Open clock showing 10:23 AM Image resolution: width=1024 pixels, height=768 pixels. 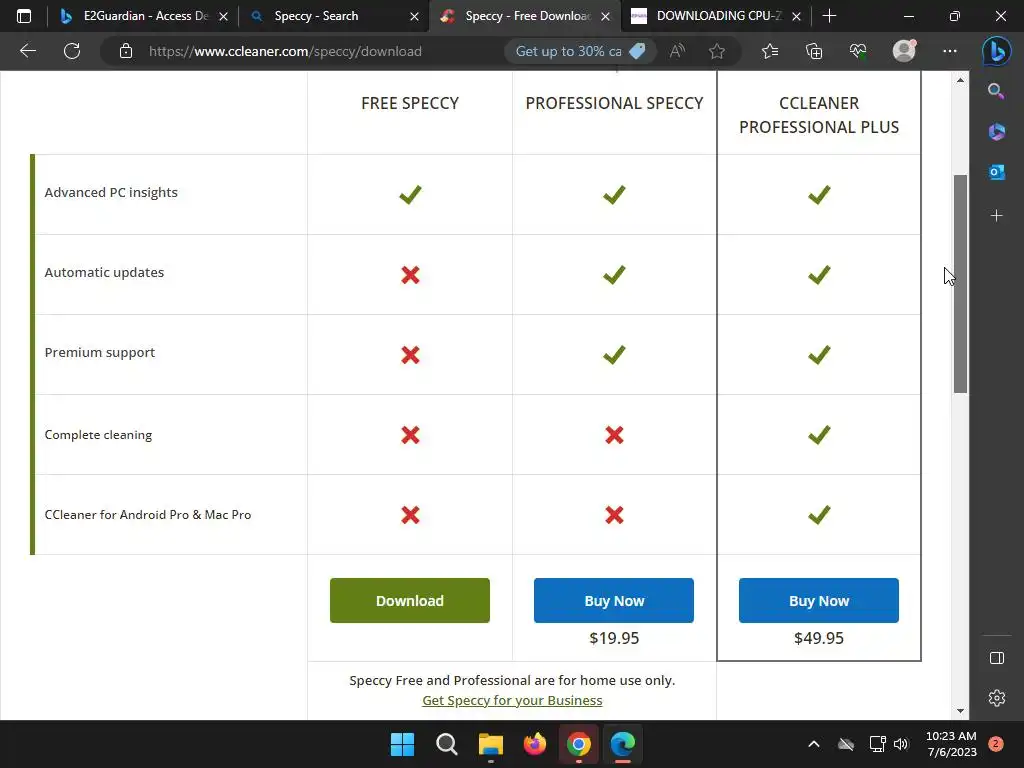point(951,736)
